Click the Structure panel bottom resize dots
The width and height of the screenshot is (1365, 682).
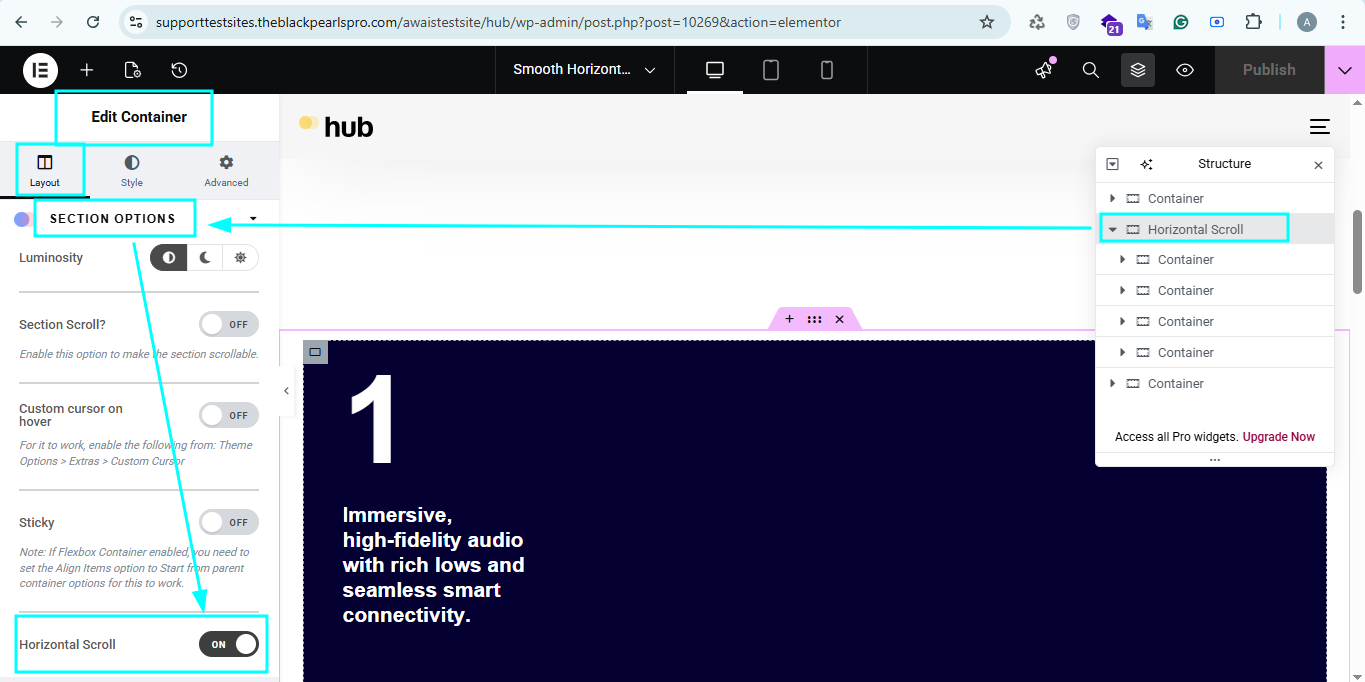tap(1215, 460)
